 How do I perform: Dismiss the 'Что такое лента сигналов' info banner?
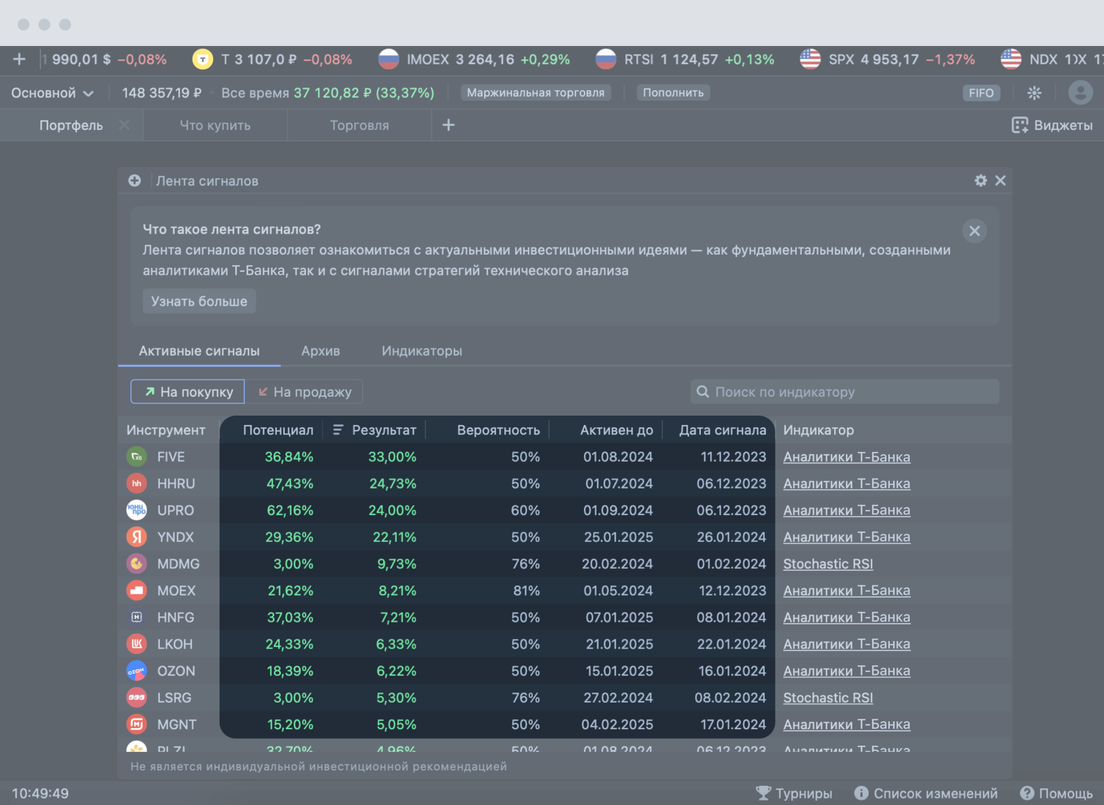(974, 231)
